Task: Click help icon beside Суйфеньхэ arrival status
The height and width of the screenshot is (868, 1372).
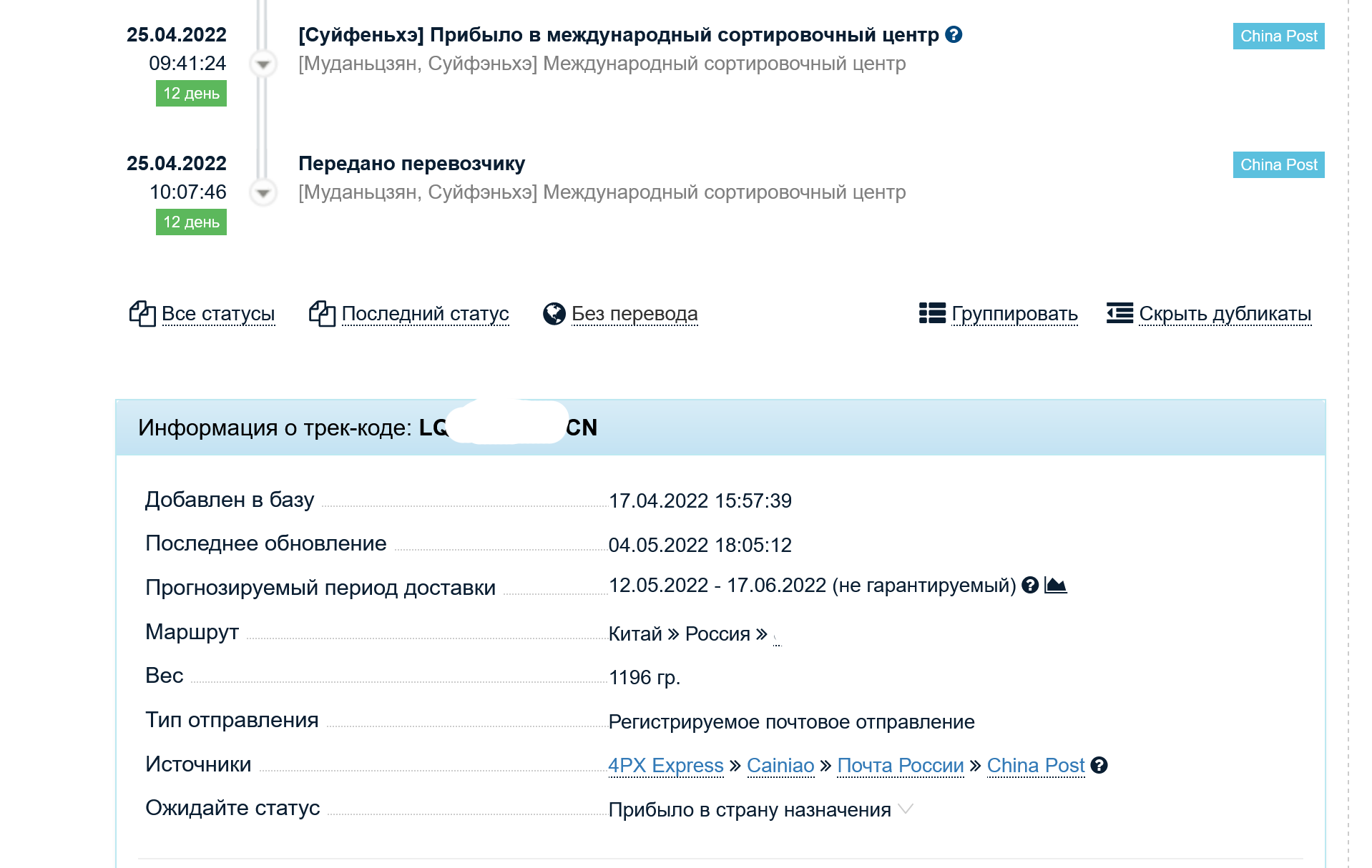Action: coord(954,34)
